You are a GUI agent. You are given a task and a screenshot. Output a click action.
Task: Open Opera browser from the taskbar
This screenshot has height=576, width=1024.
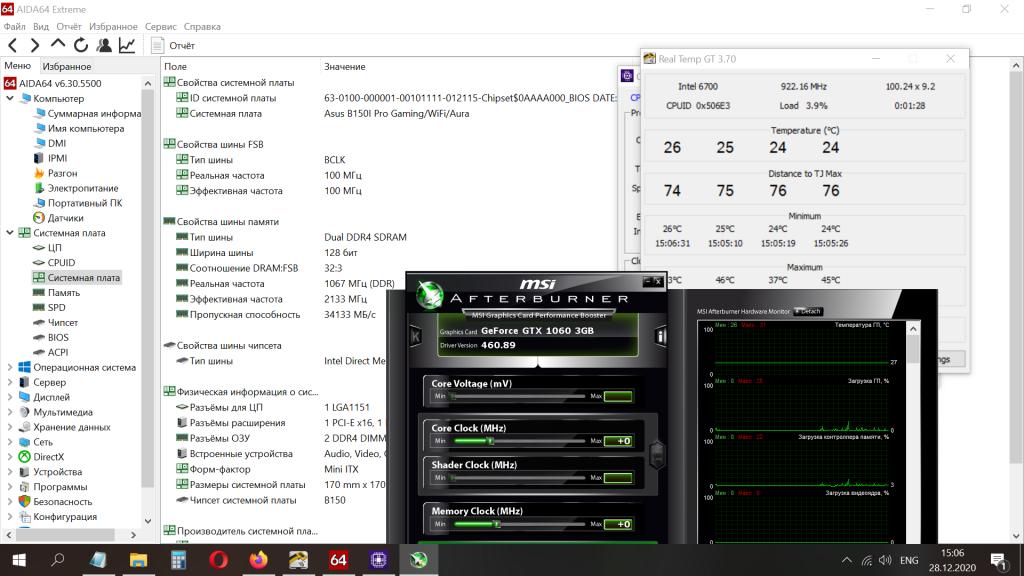point(218,560)
